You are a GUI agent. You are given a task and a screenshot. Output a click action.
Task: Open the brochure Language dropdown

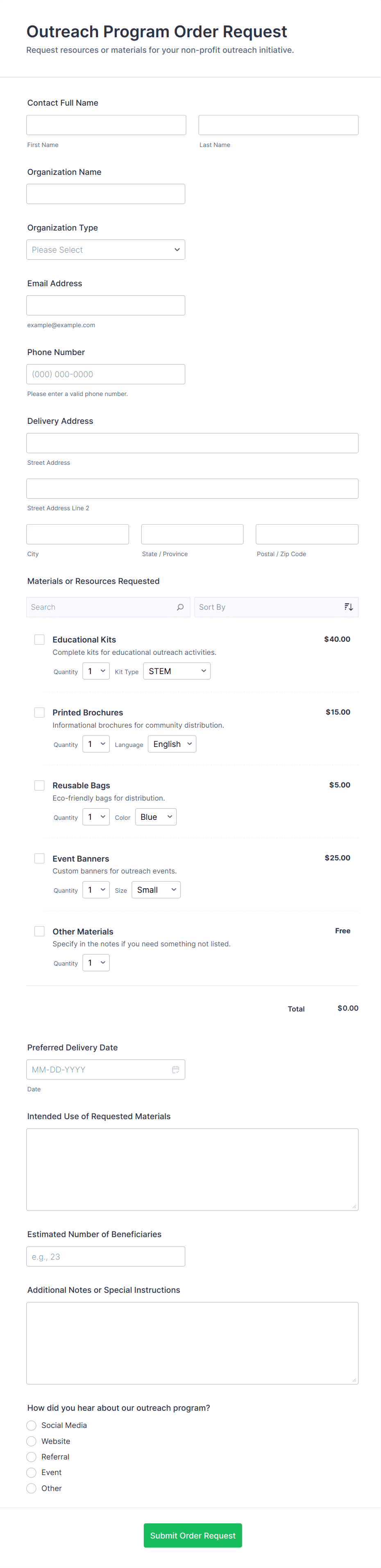click(172, 744)
